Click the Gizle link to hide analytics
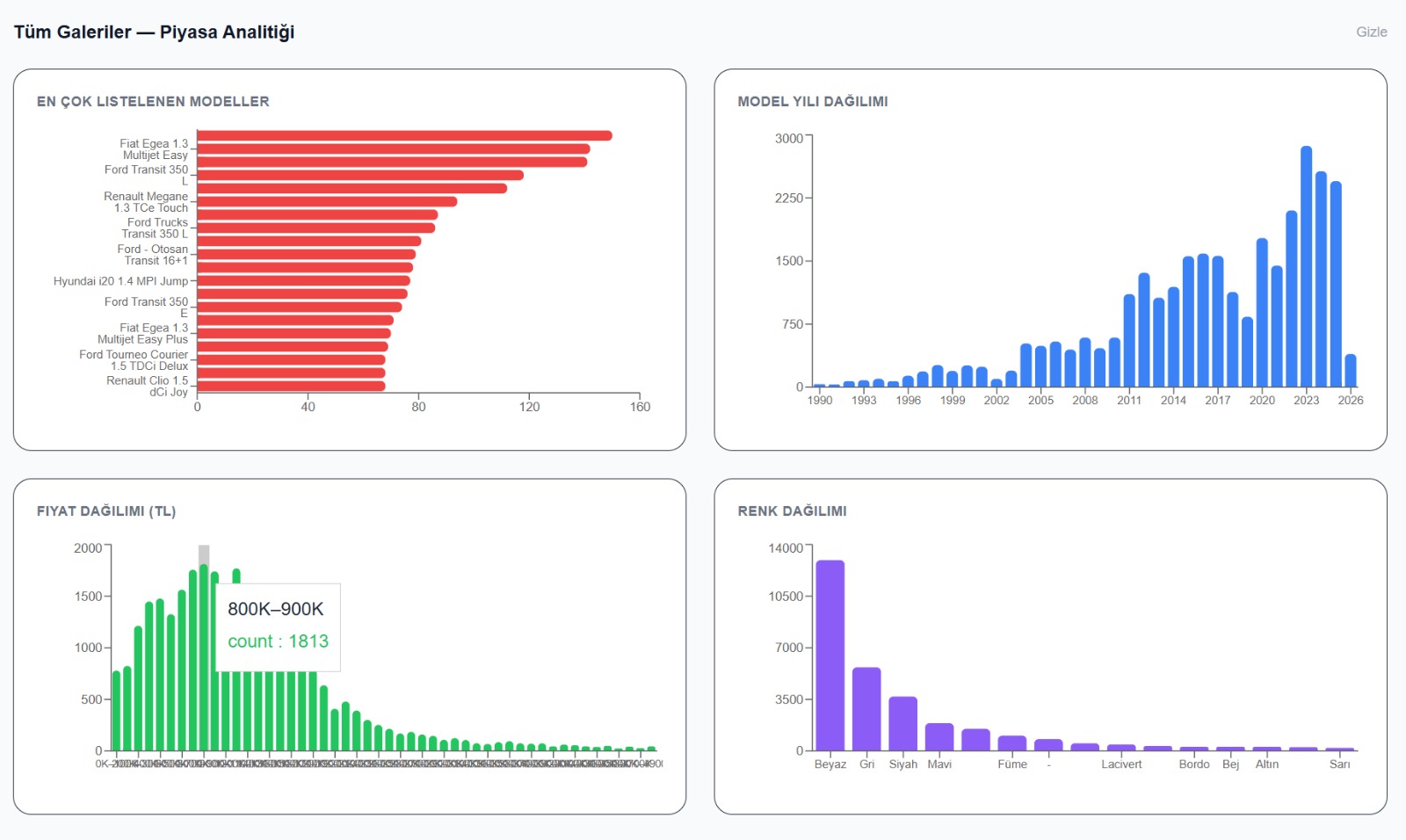Screen dimensions: 1406x840 point(1371,32)
